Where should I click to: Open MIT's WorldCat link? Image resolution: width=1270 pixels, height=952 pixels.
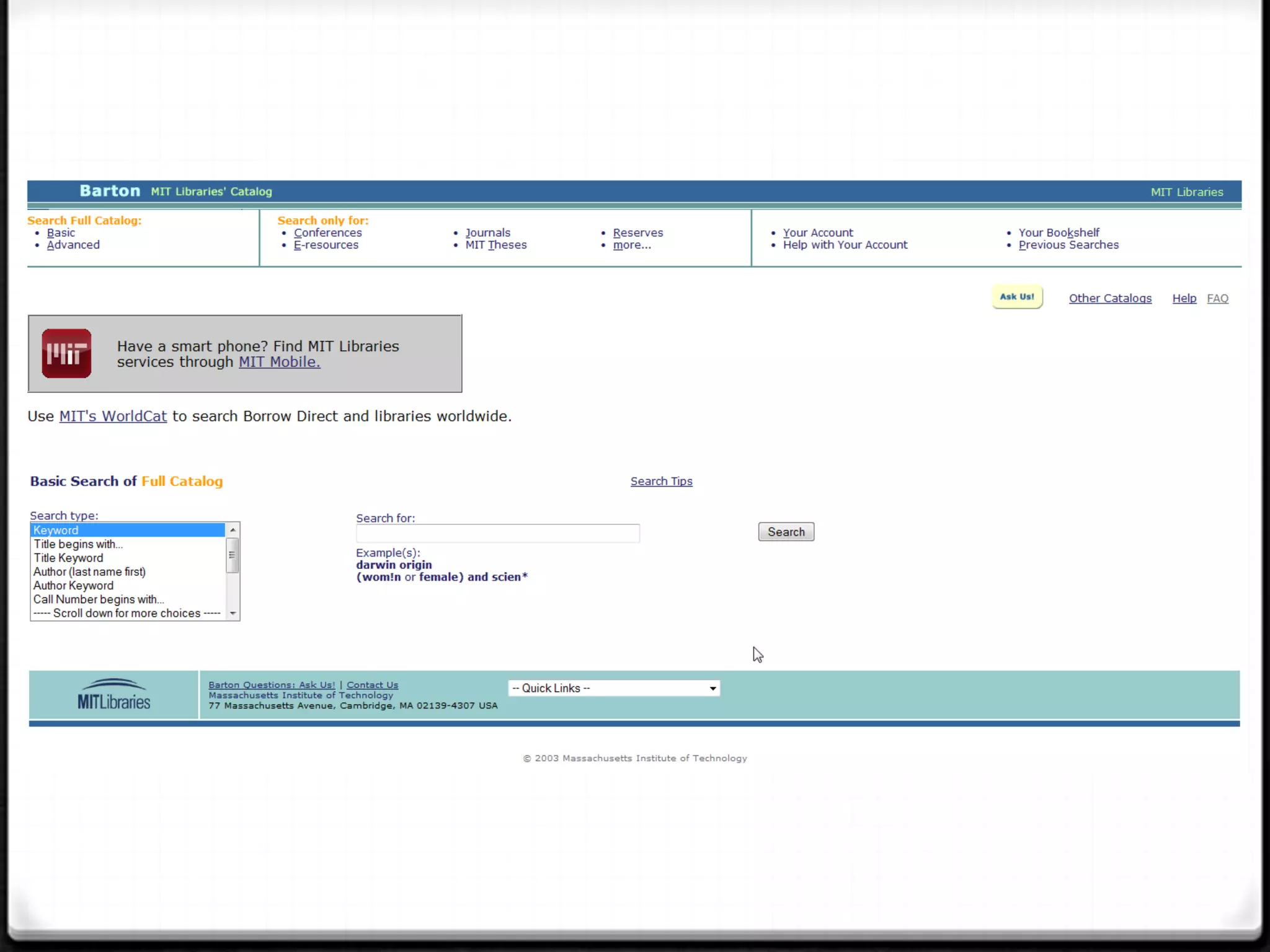[x=113, y=416]
